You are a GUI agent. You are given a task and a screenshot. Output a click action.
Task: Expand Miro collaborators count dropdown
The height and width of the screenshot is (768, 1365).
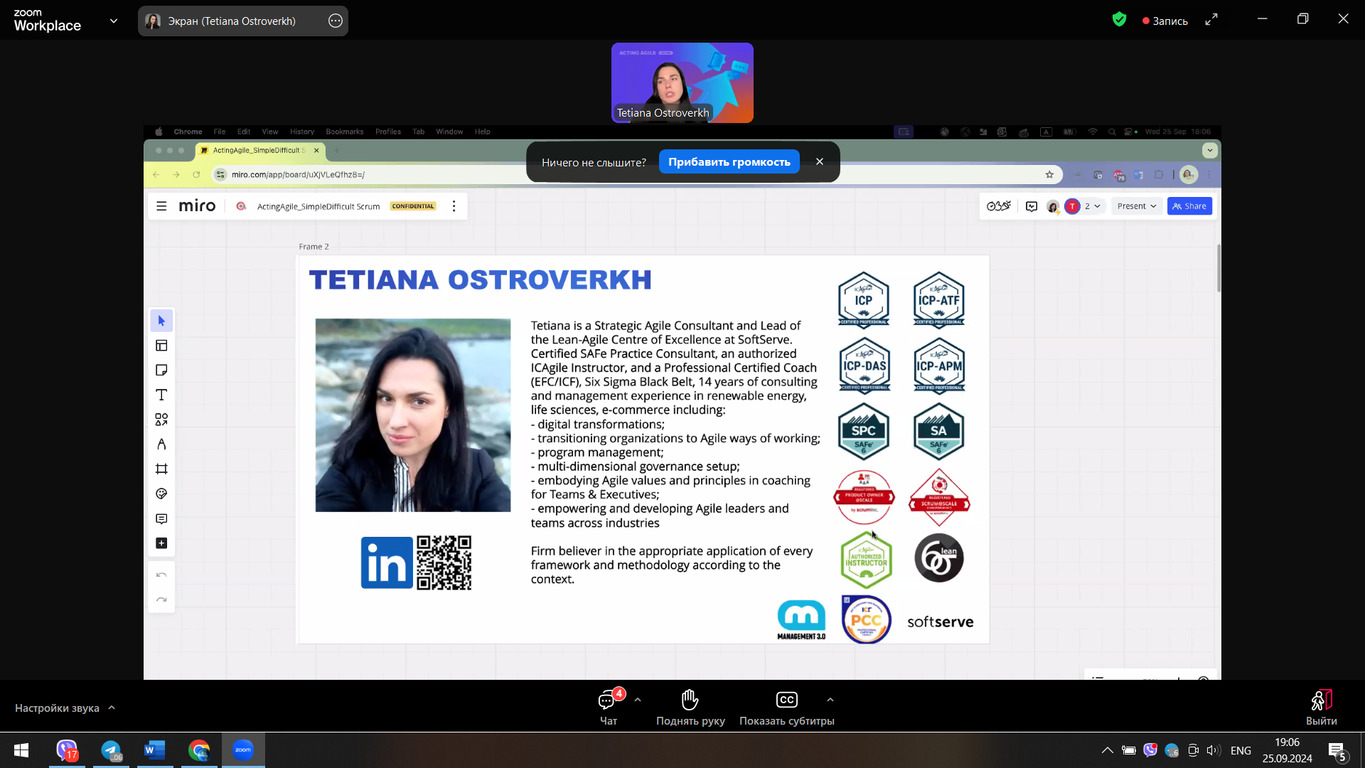tap(1092, 206)
